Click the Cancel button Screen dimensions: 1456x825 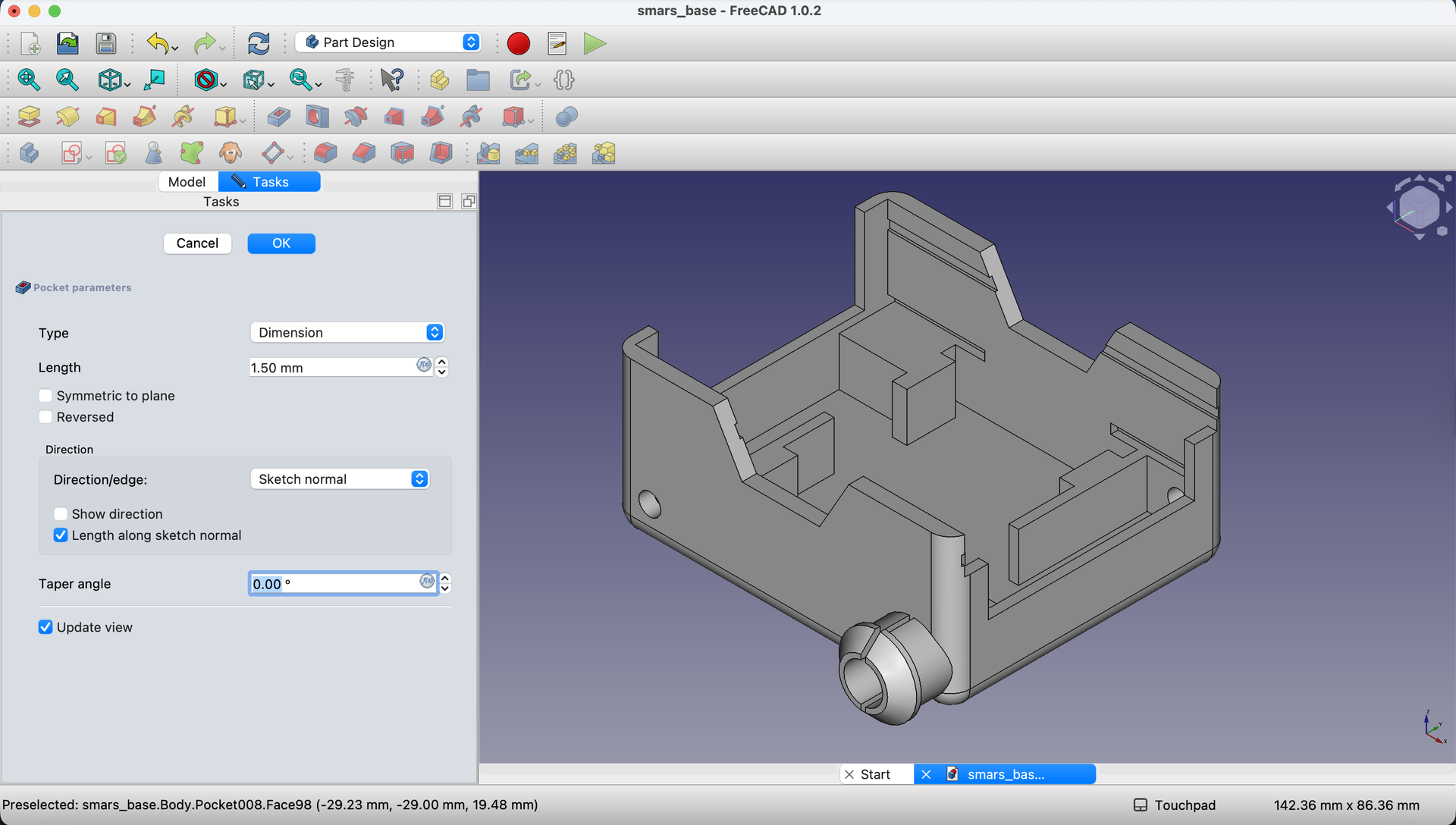pos(197,243)
